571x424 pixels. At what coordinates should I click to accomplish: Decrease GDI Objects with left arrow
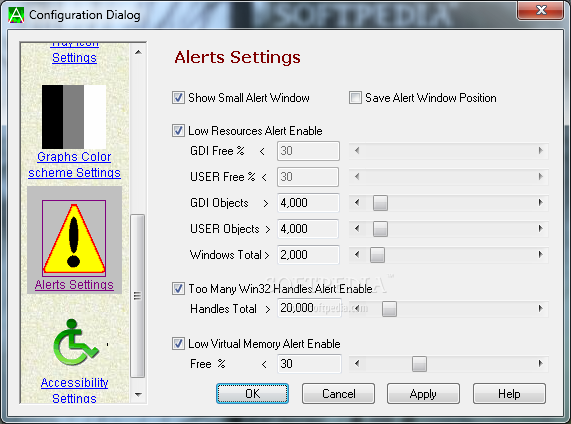pos(357,203)
